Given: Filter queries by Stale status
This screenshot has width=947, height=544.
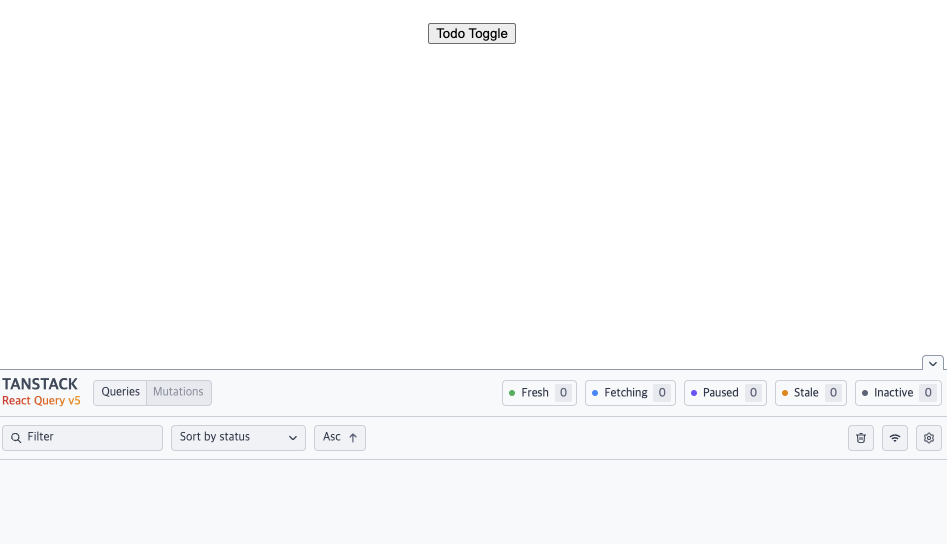Looking at the screenshot, I should 811,393.
